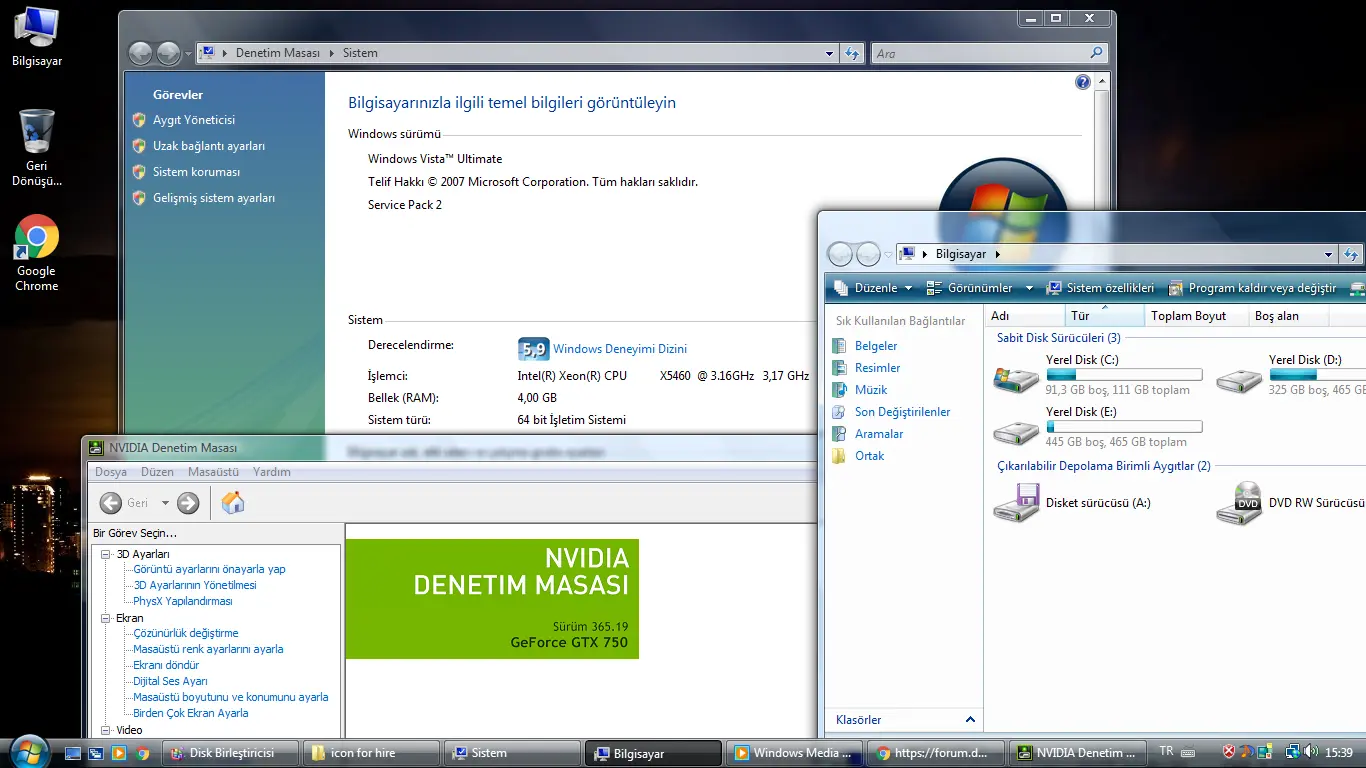This screenshot has width=1366, height=768.
Task: Select Masaüstü renk ayarlarını ayarla
Action: 208,649
